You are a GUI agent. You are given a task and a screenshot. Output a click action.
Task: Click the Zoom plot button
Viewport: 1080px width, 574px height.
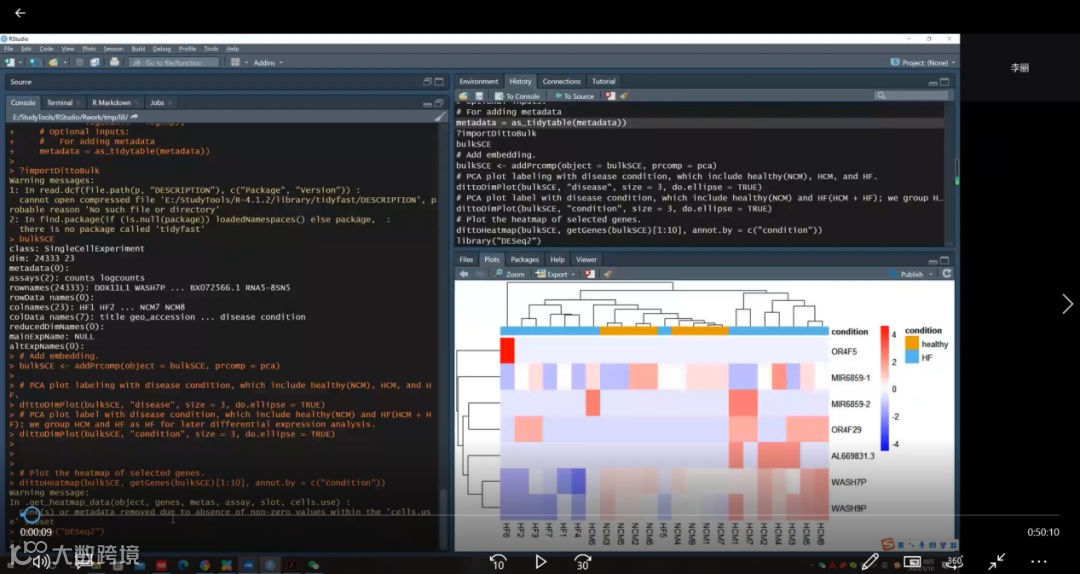point(510,274)
